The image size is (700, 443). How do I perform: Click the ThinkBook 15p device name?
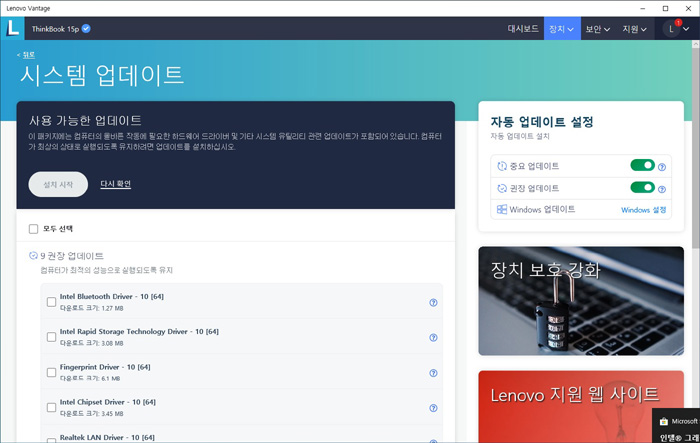tap(55, 29)
